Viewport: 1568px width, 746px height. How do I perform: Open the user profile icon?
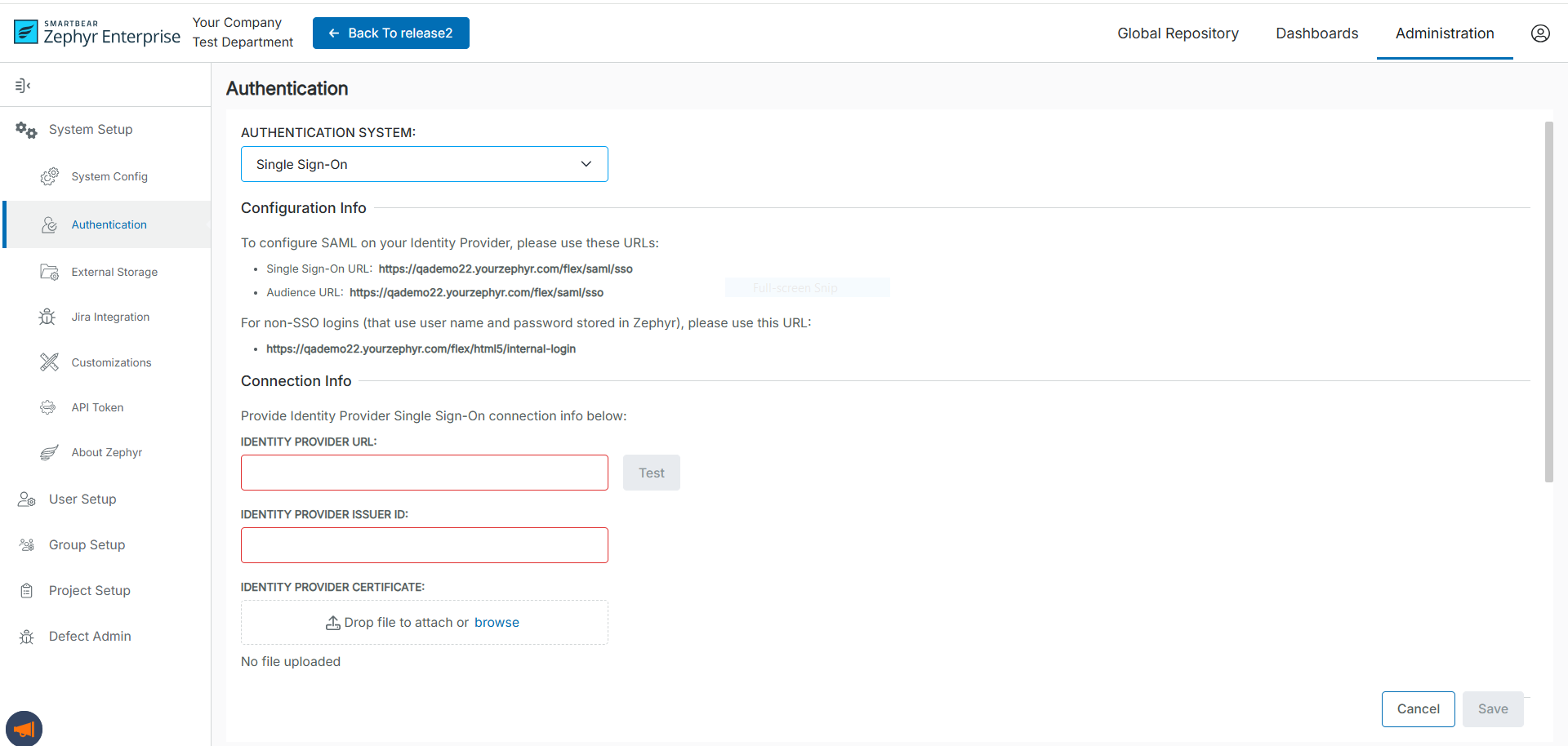coord(1539,33)
